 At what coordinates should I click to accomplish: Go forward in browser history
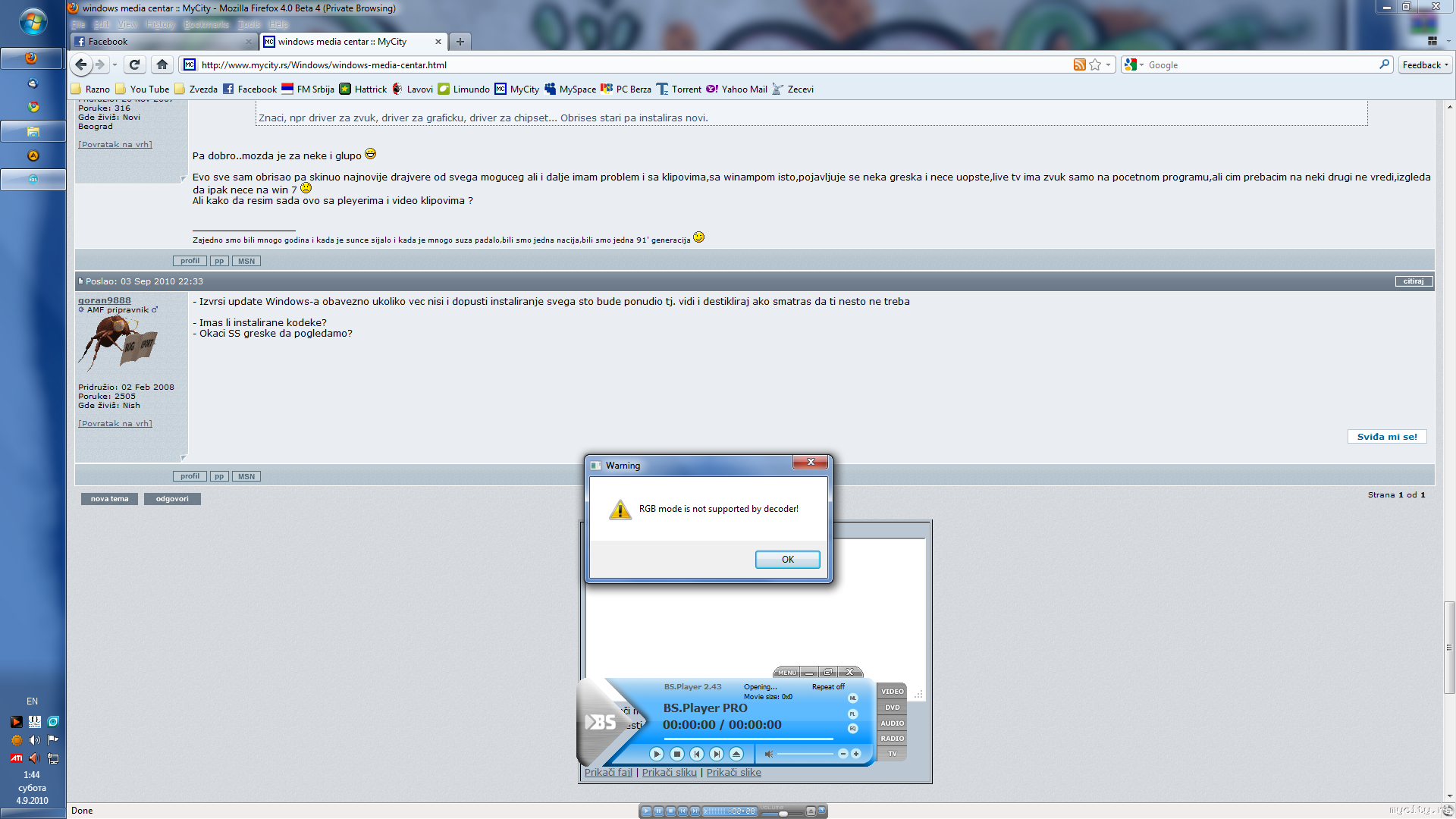point(100,65)
